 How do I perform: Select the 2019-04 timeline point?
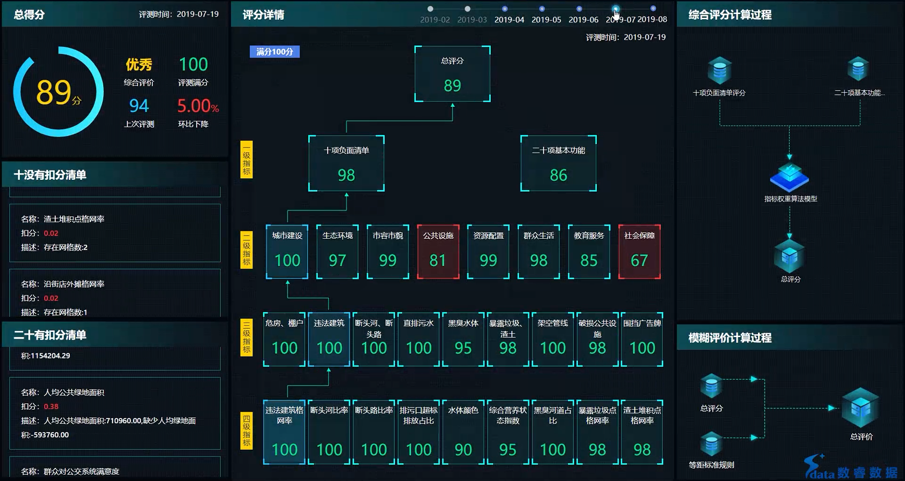[505, 9]
